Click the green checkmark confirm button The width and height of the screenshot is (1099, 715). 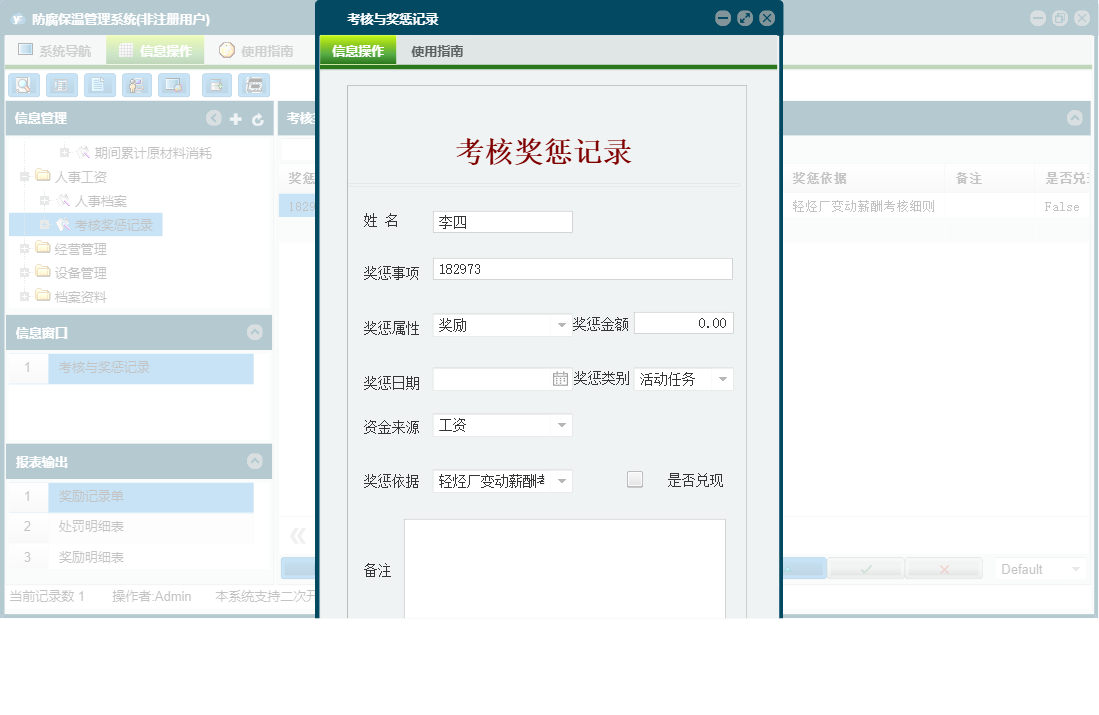click(x=864, y=568)
